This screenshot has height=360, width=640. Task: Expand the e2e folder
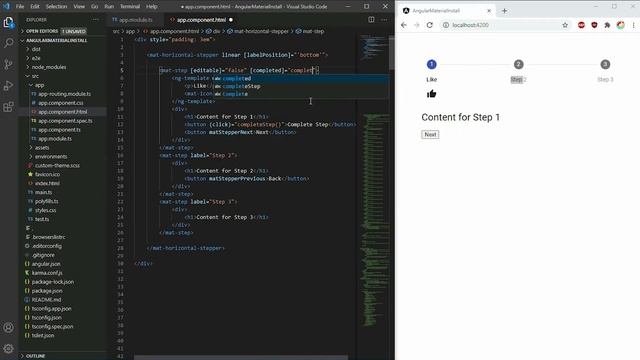pyautogui.click(x=36, y=58)
